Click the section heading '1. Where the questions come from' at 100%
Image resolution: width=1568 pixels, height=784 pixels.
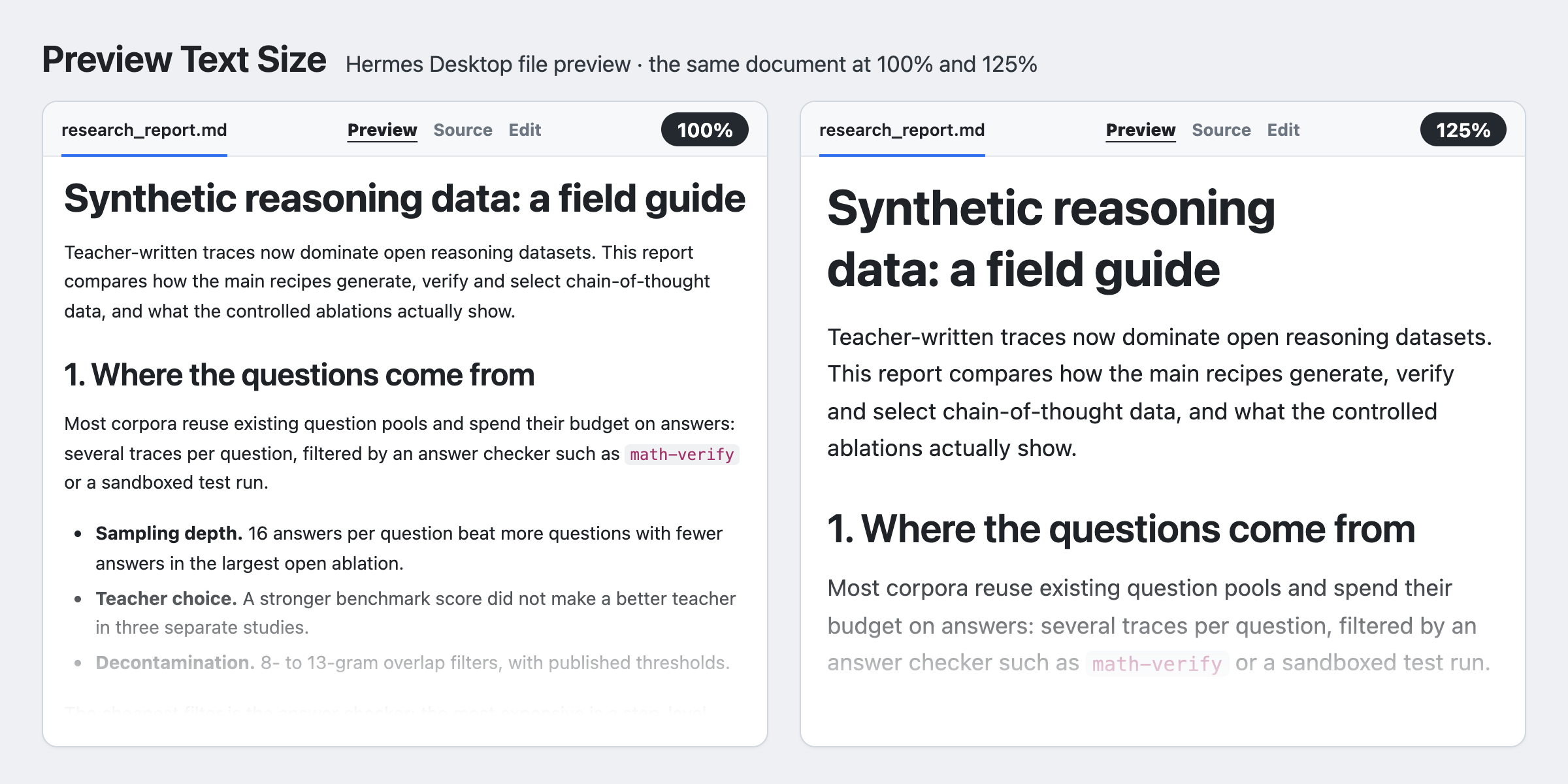[x=299, y=375]
